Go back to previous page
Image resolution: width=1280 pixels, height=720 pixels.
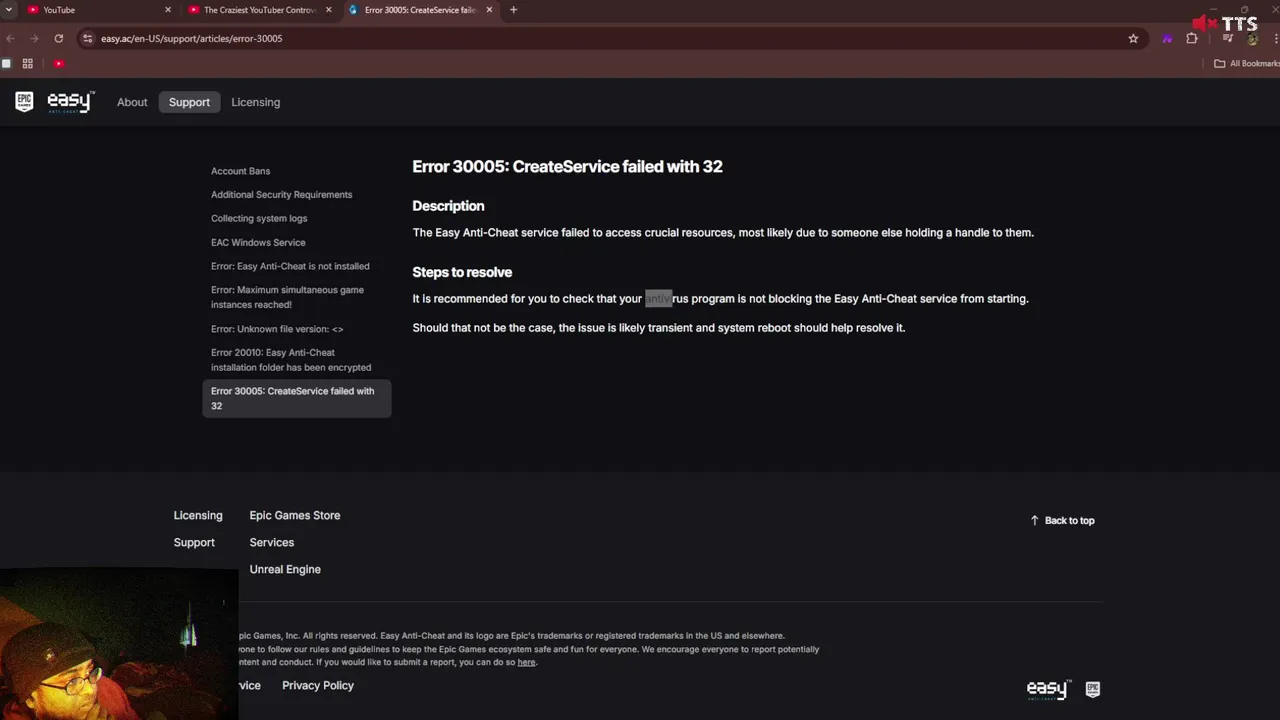11,38
